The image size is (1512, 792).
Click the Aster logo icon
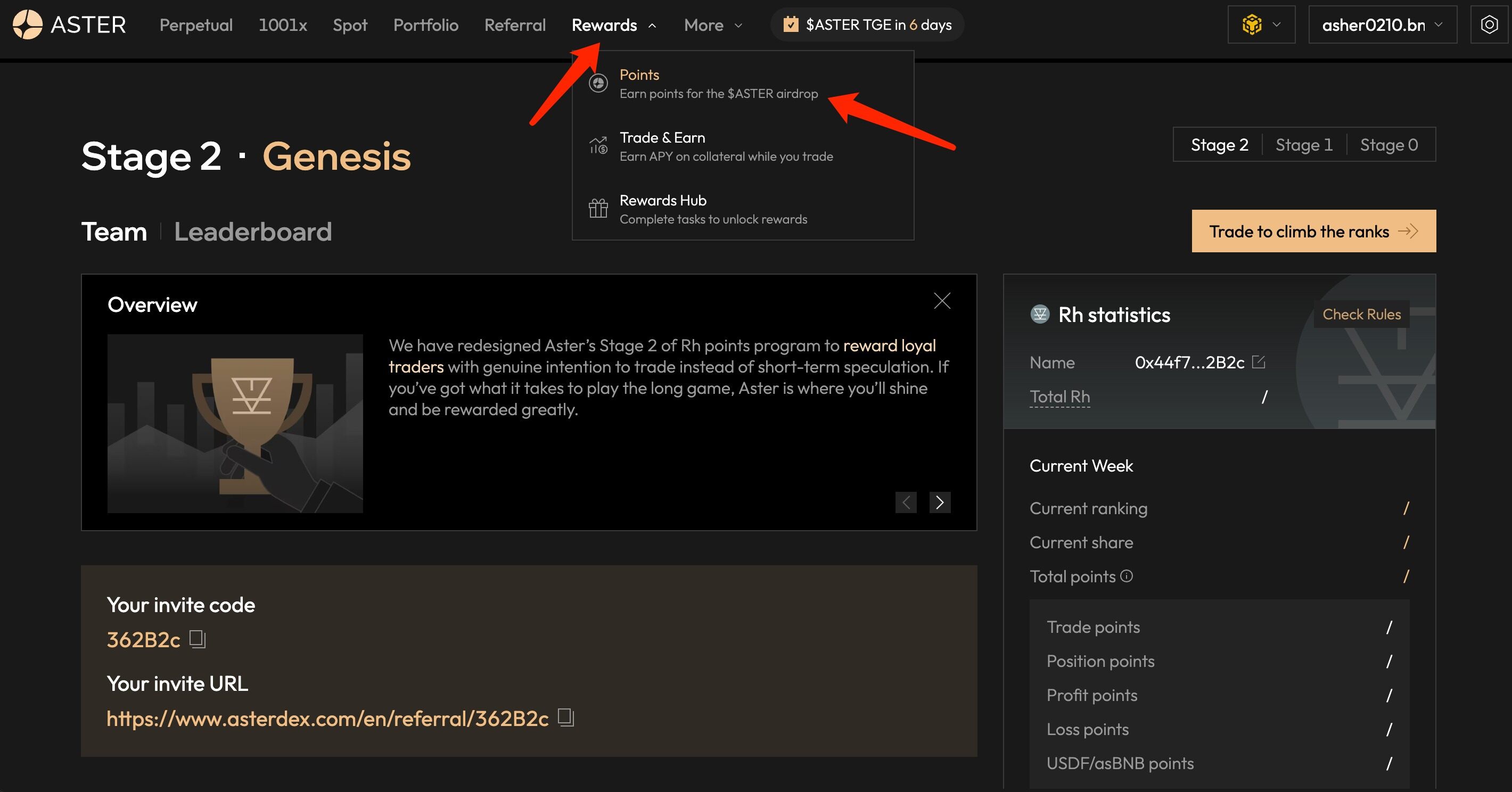click(x=27, y=24)
